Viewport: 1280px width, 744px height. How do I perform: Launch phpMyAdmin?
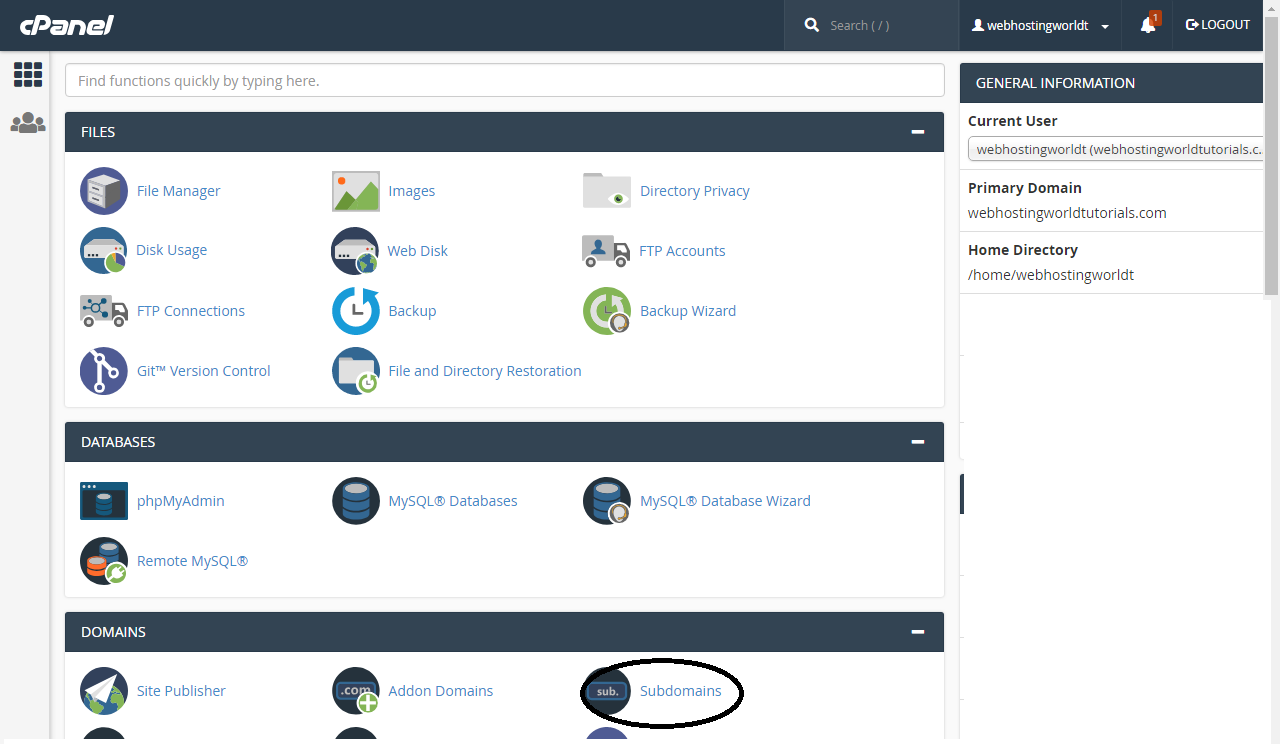(x=180, y=500)
